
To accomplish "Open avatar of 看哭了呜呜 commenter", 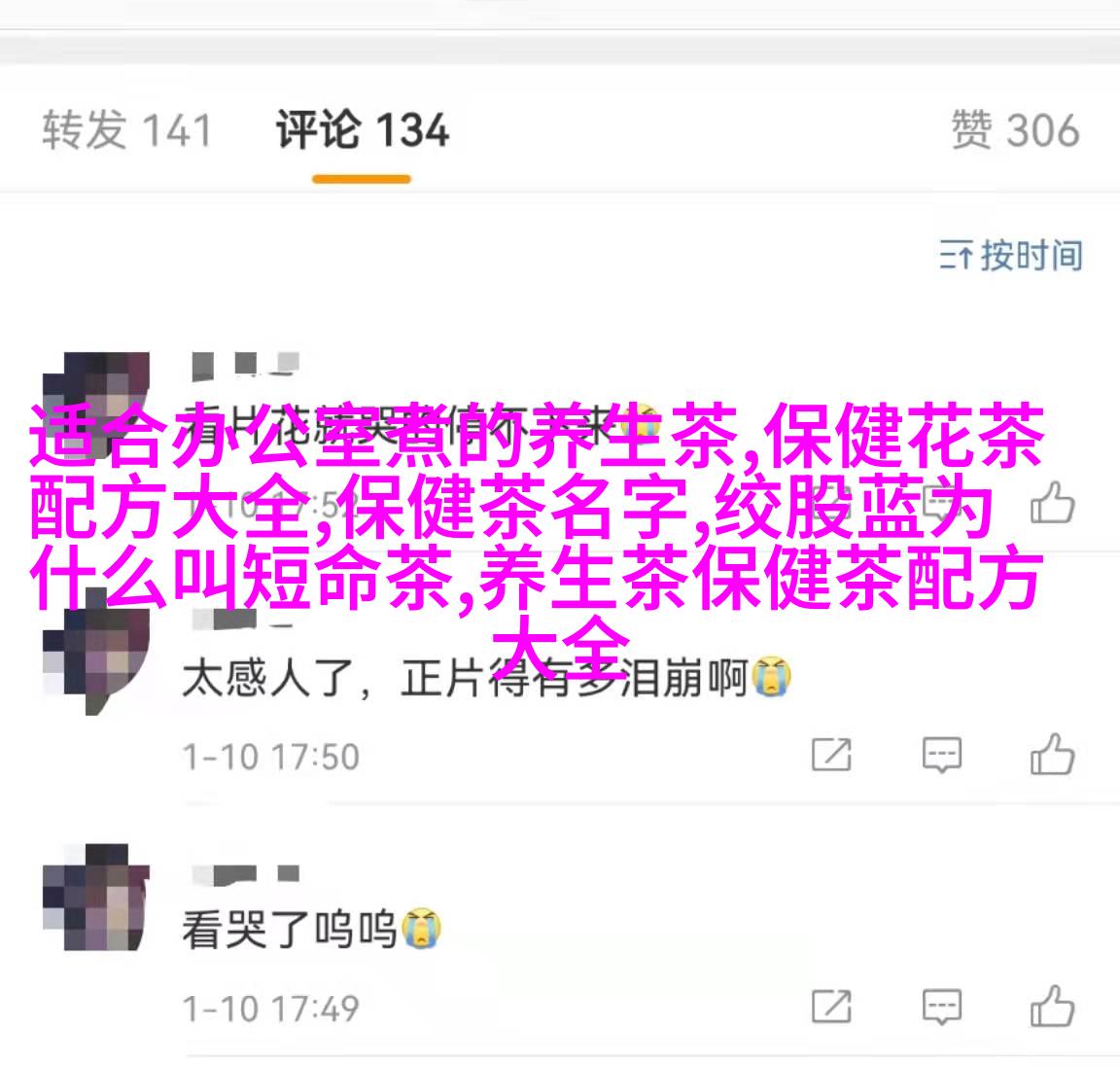I will coord(95,898).
